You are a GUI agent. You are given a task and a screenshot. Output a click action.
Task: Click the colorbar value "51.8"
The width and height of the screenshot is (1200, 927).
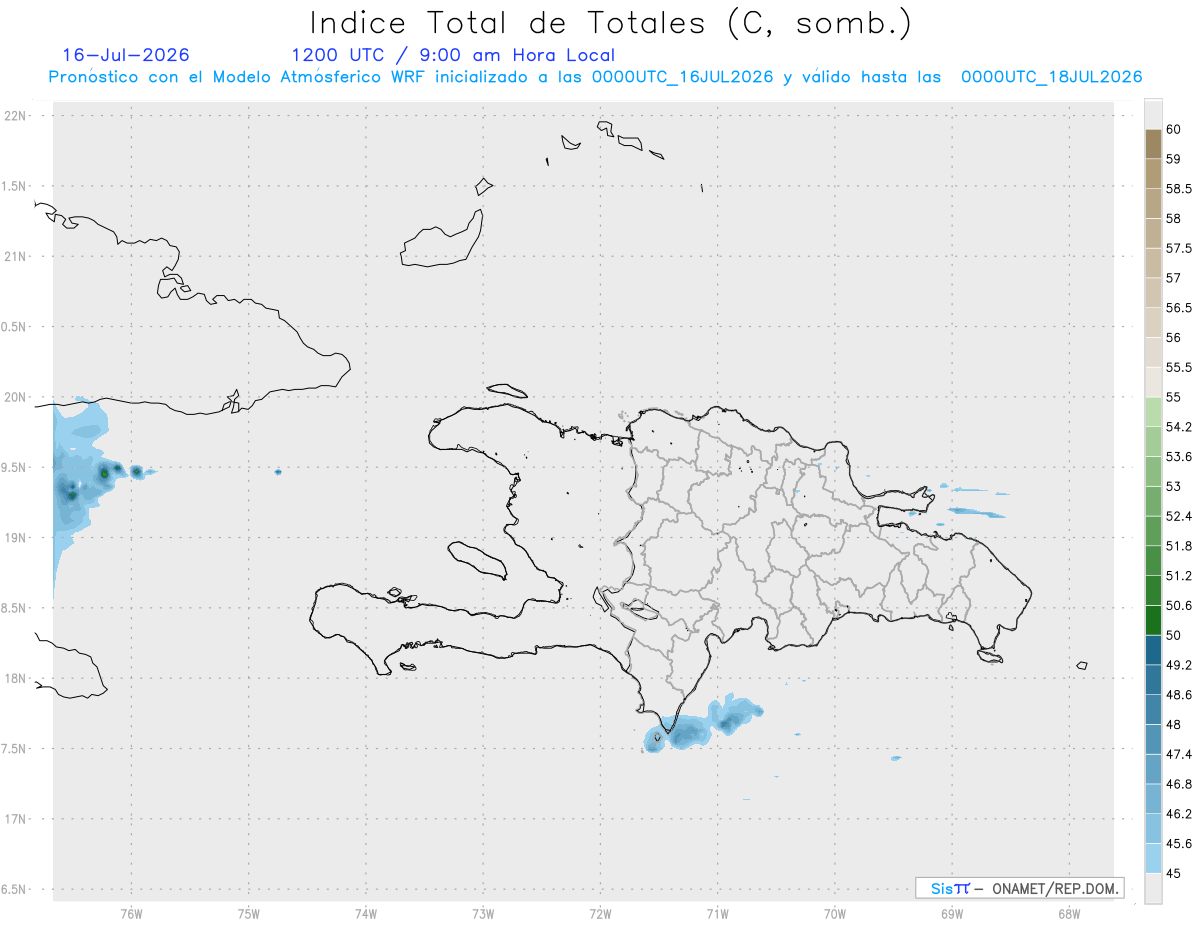point(1179,546)
